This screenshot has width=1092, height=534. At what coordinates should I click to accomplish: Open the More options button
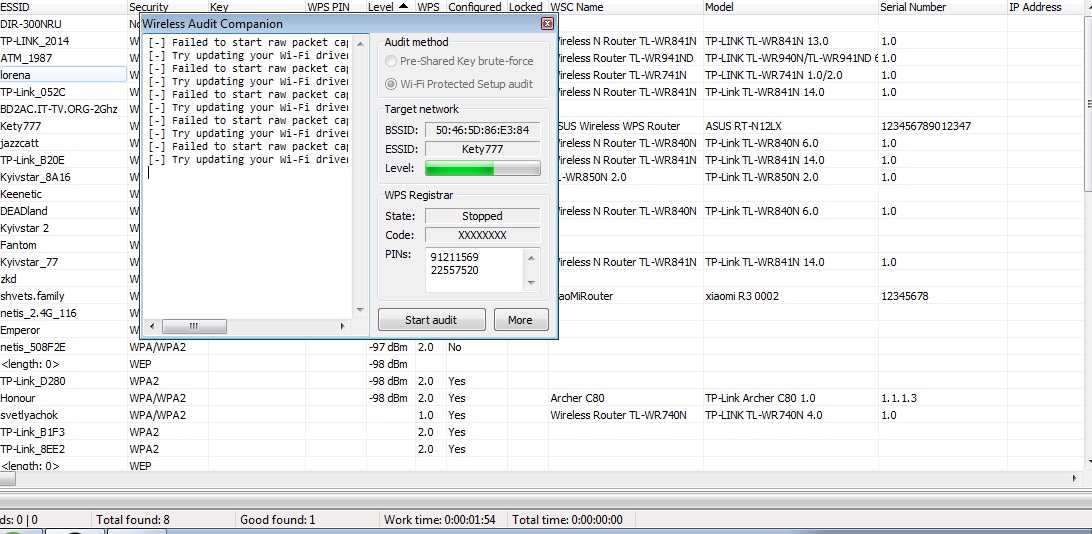(x=520, y=320)
